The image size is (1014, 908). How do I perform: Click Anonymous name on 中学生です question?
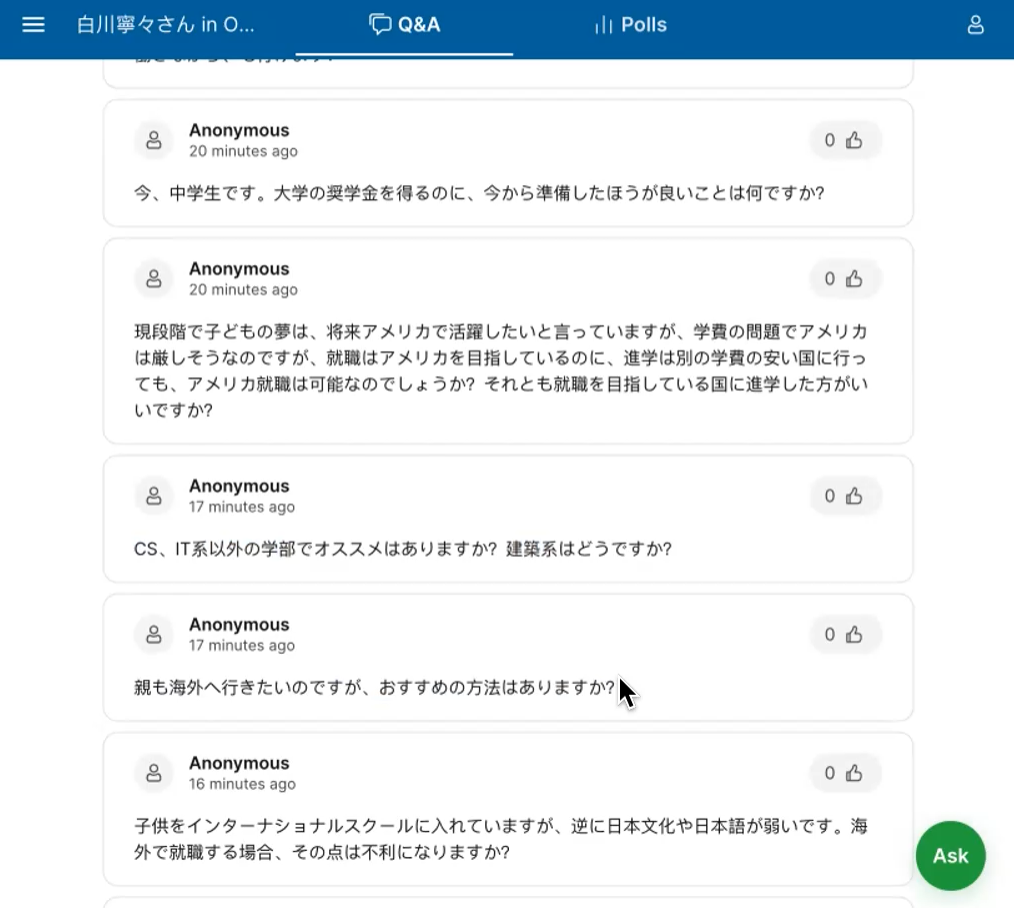pyautogui.click(x=239, y=130)
